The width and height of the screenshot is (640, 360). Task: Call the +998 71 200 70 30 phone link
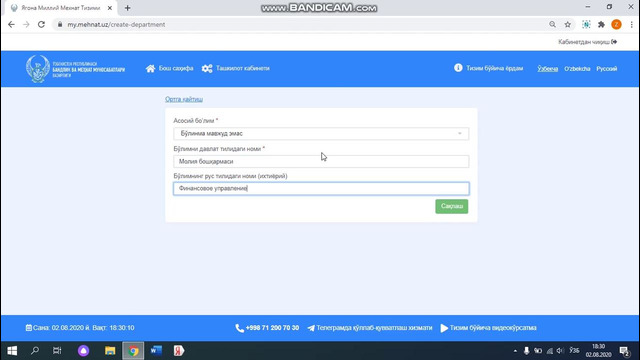(x=267, y=328)
